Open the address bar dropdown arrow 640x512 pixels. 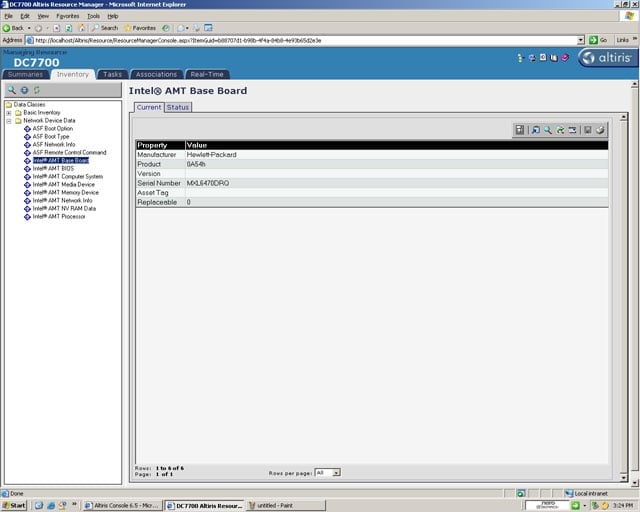click(581, 40)
